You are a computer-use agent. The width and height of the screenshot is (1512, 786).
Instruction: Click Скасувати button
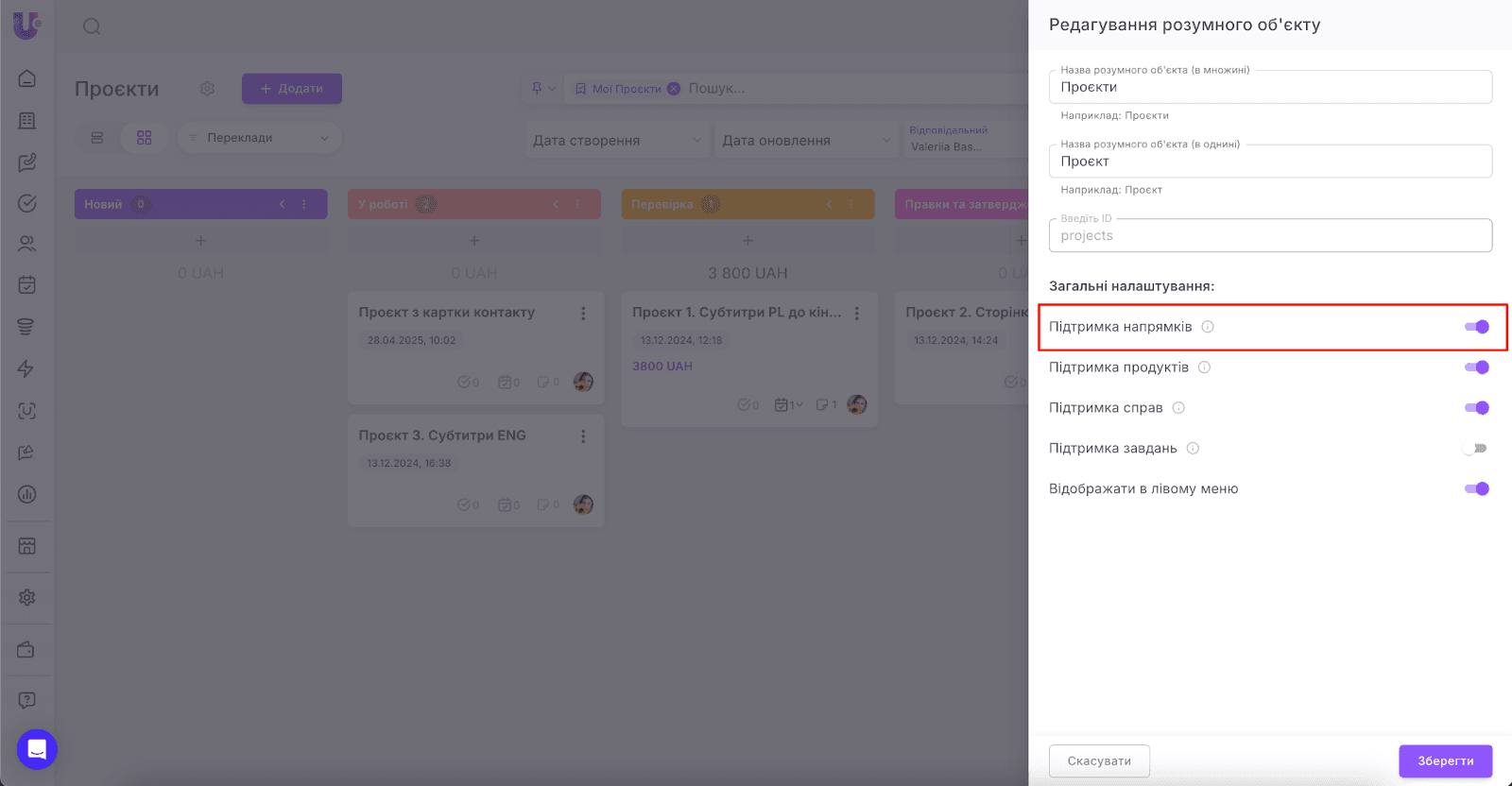pyautogui.click(x=1099, y=760)
